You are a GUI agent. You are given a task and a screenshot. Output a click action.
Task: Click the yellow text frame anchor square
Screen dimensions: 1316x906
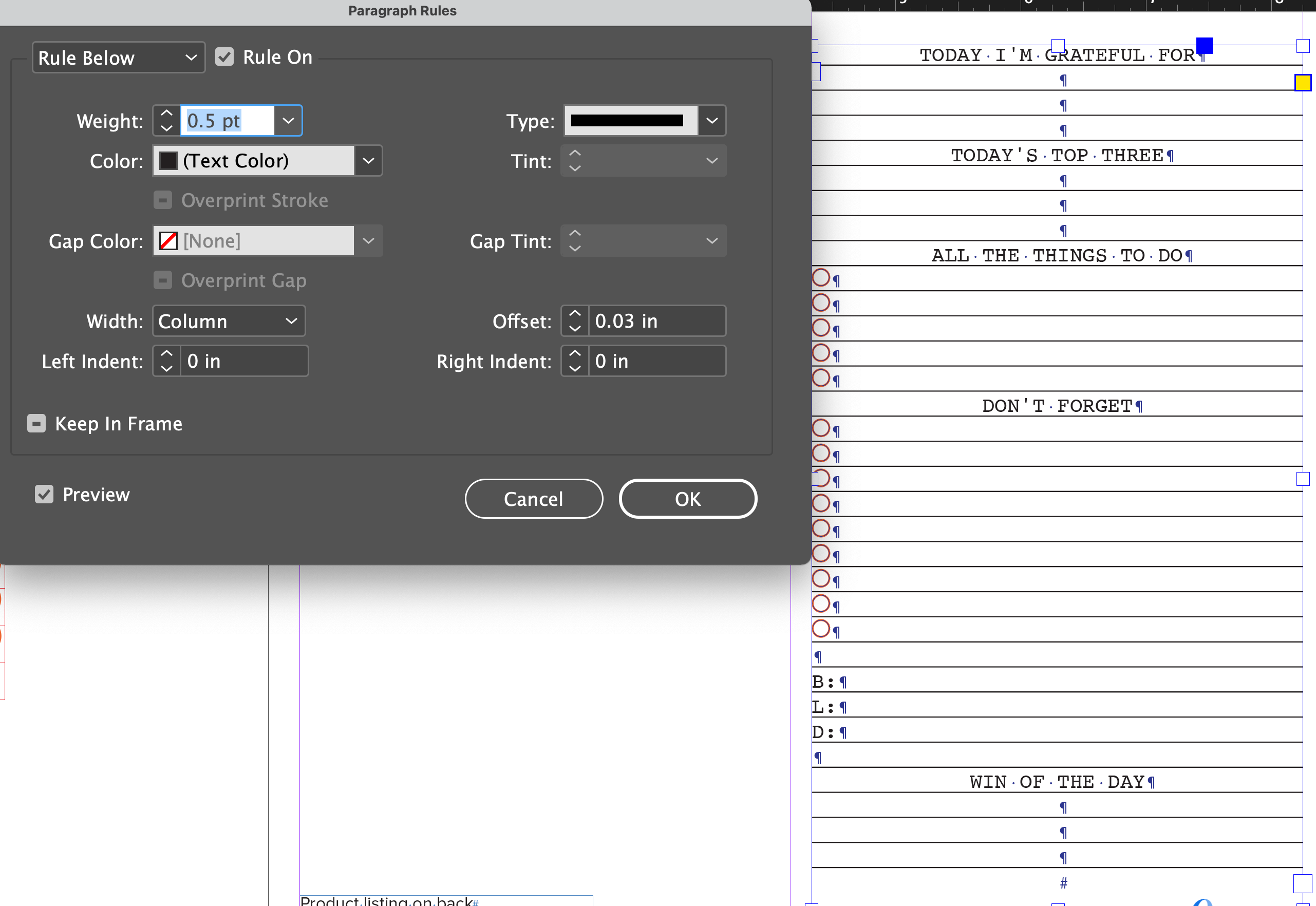1302,83
